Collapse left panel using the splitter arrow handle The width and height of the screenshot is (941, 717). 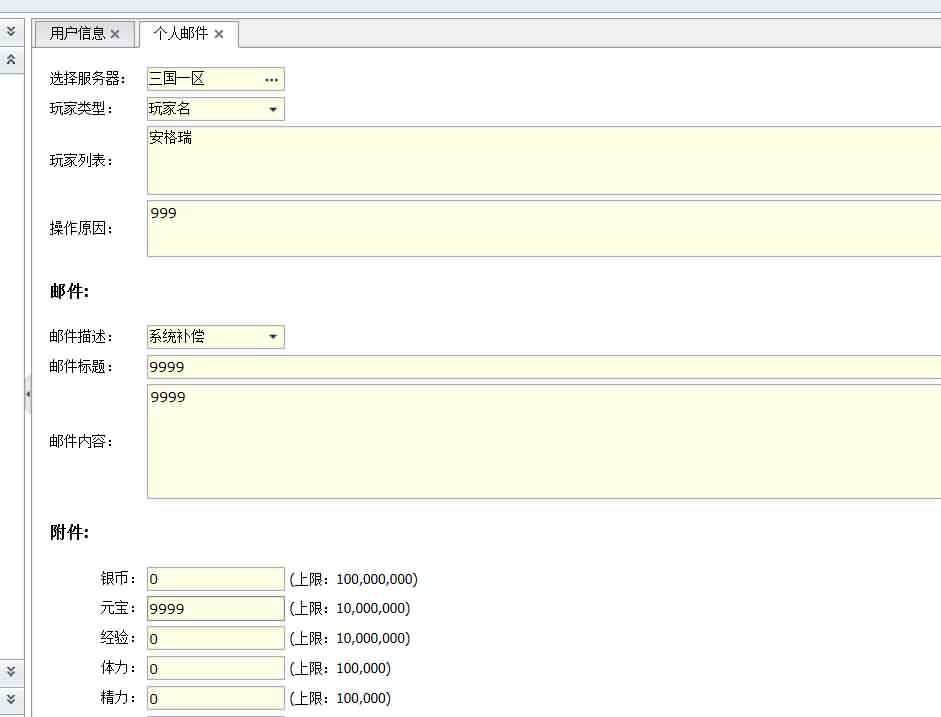click(x=28, y=395)
